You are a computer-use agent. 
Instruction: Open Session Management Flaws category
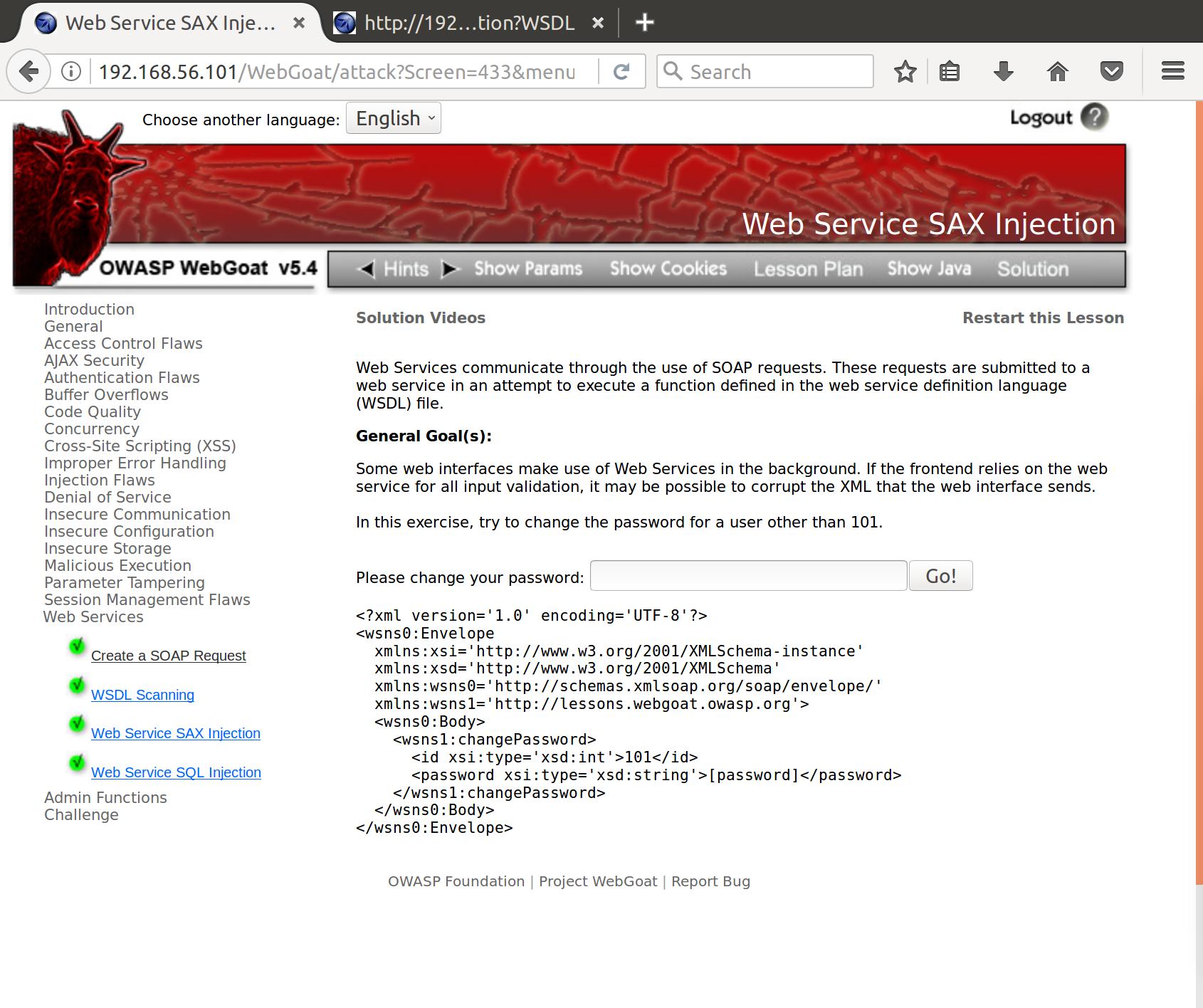tap(147, 600)
